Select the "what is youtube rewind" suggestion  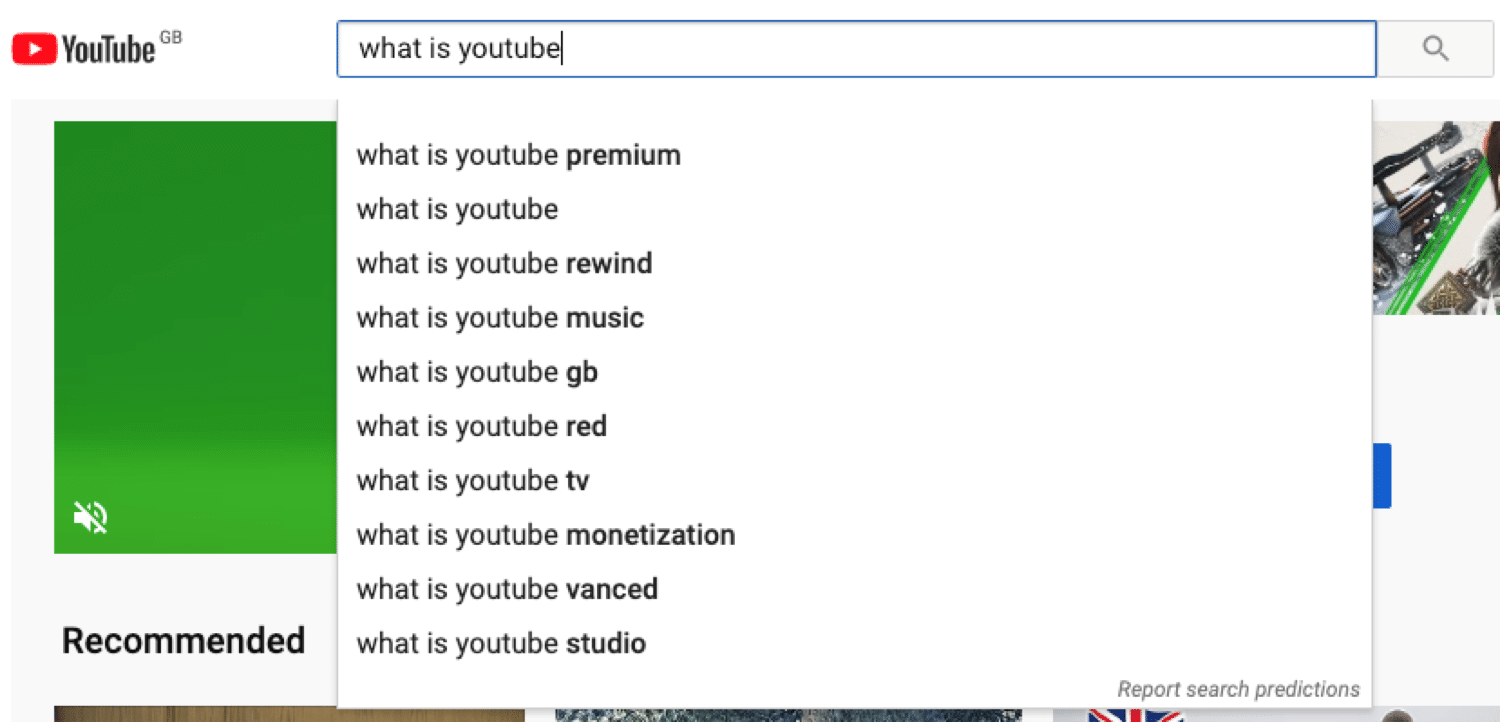(x=504, y=263)
